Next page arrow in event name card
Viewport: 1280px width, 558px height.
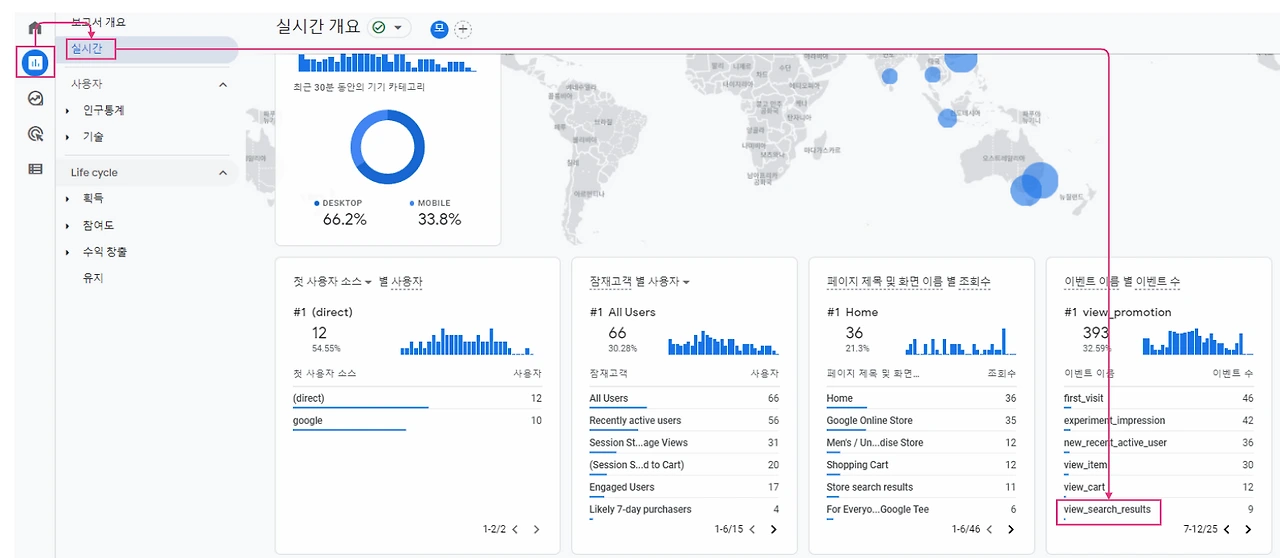point(1247,529)
